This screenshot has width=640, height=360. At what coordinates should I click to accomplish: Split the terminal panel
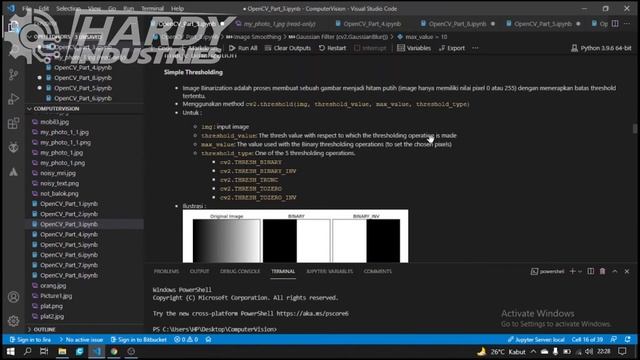[591, 271]
